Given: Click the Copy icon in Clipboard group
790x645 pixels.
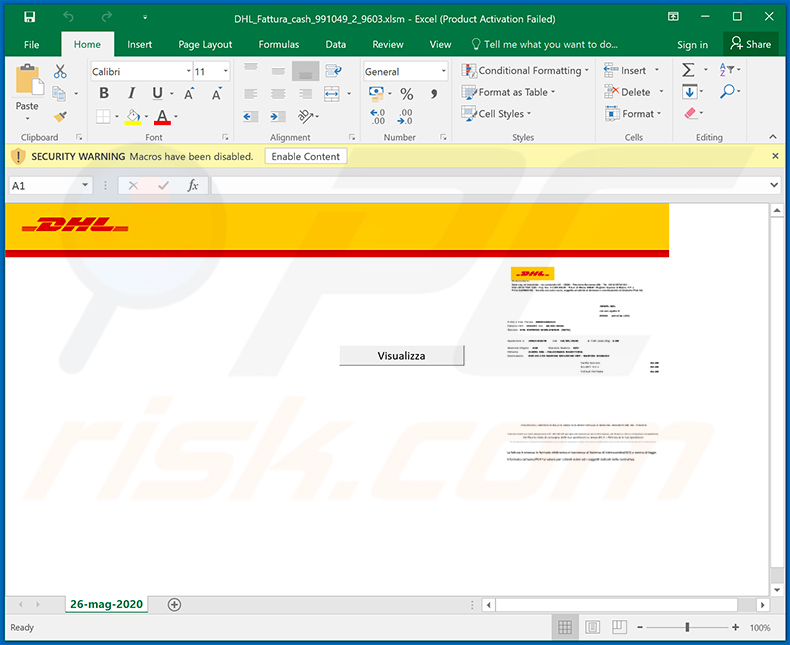Looking at the screenshot, I should [59, 93].
